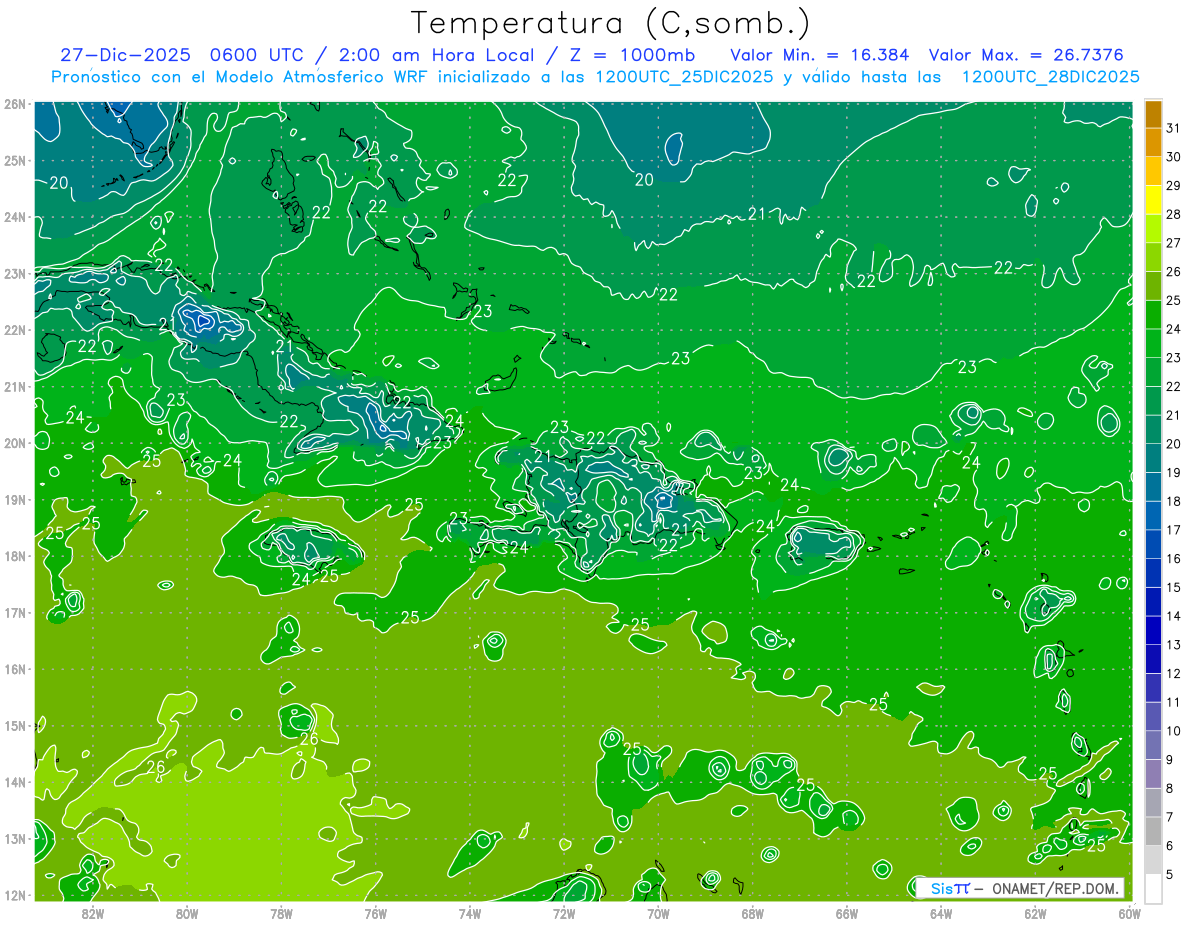Pick the gray legend swatch between 6 and 7
The width and height of the screenshot is (1200, 927).
tap(1153, 831)
